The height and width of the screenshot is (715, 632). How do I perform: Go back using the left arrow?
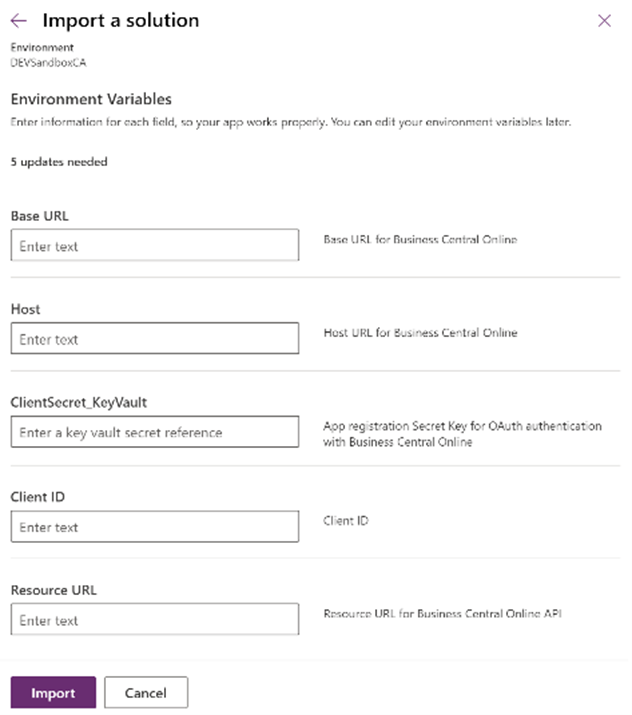pyautogui.click(x=18, y=21)
